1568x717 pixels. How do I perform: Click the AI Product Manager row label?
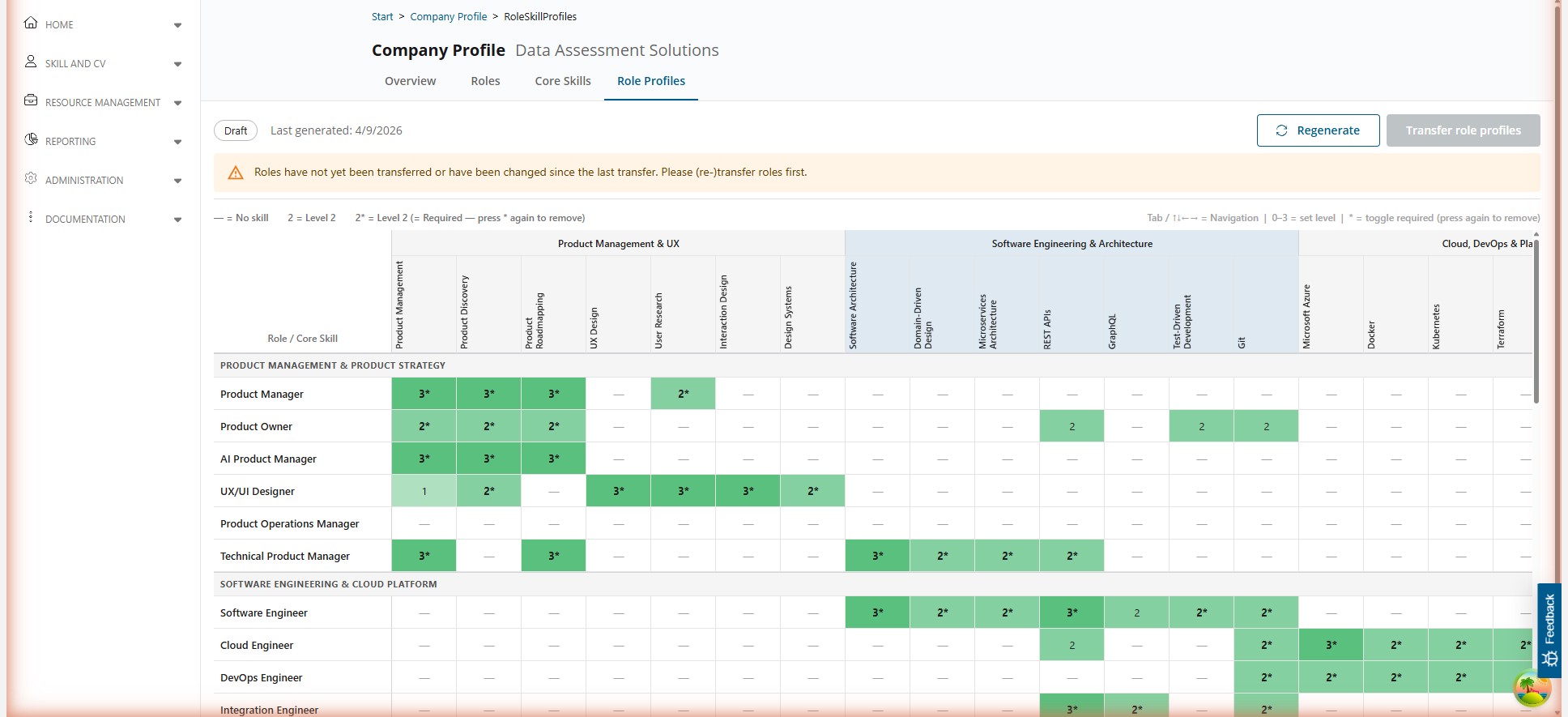tap(268, 459)
